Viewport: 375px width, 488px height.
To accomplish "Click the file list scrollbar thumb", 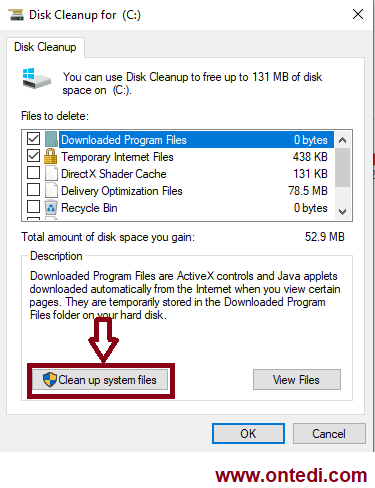I will [343, 168].
